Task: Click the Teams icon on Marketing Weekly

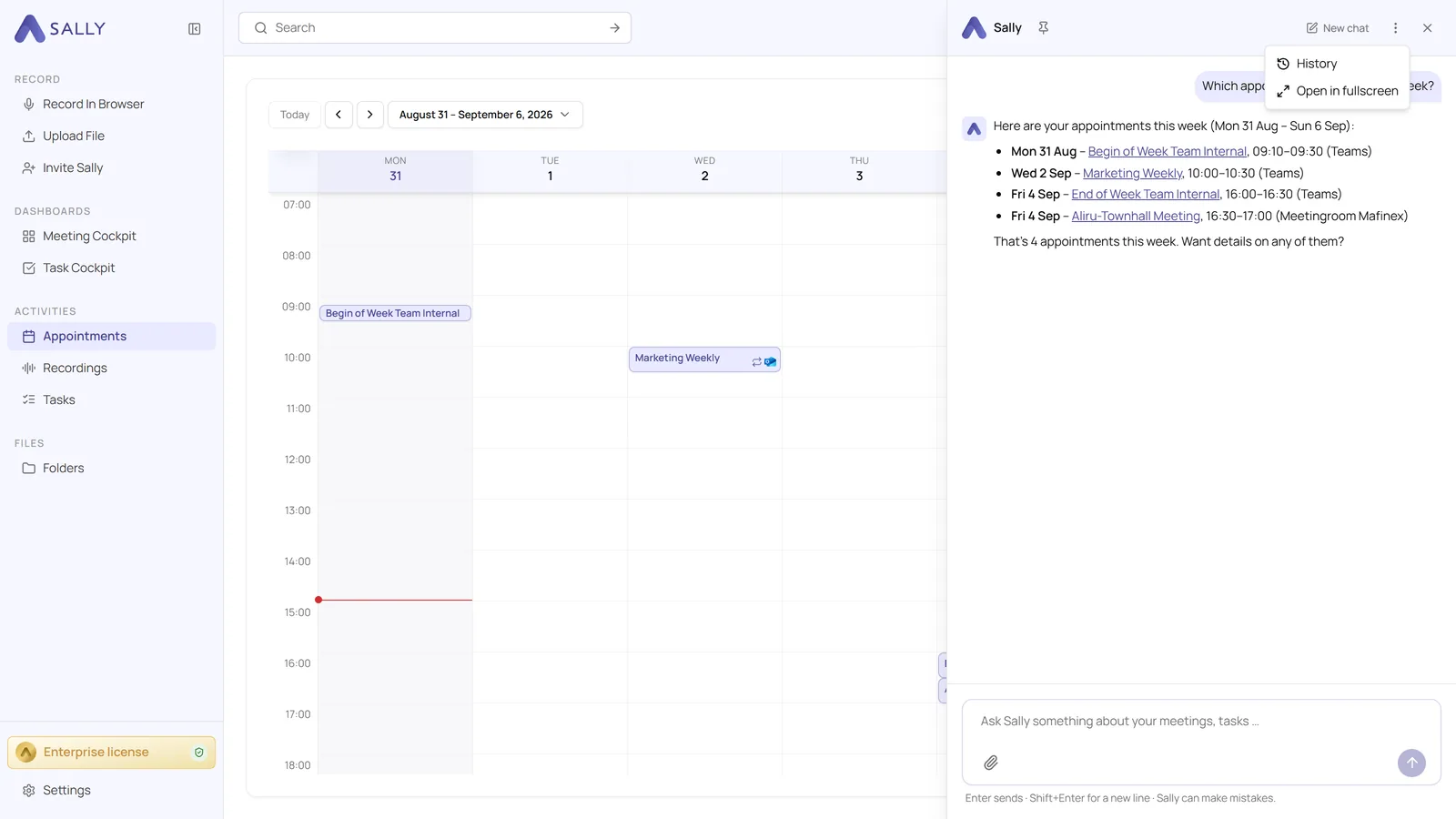Action: [771, 362]
